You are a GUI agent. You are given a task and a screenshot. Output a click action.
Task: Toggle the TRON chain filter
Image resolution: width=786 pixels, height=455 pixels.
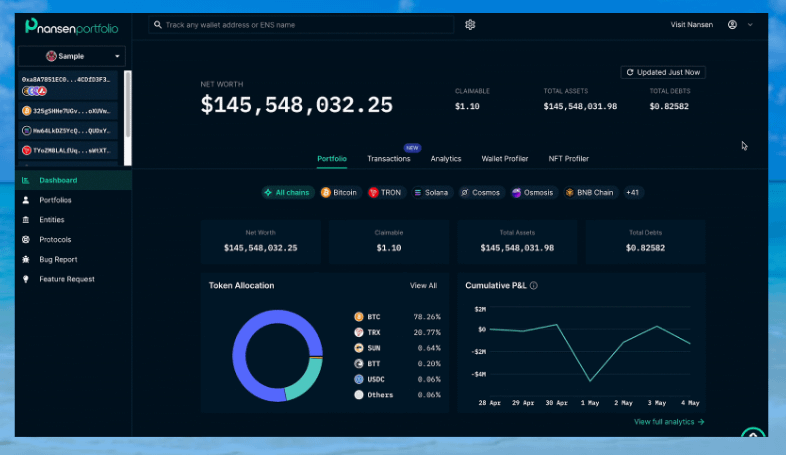(386, 192)
